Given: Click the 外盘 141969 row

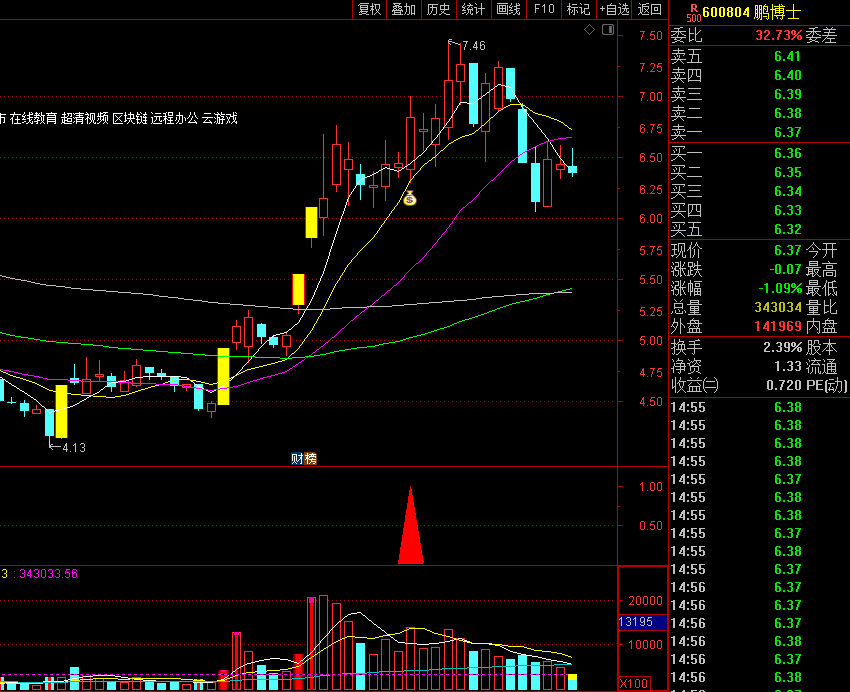Looking at the screenshot, I should [x=736, y=326].
